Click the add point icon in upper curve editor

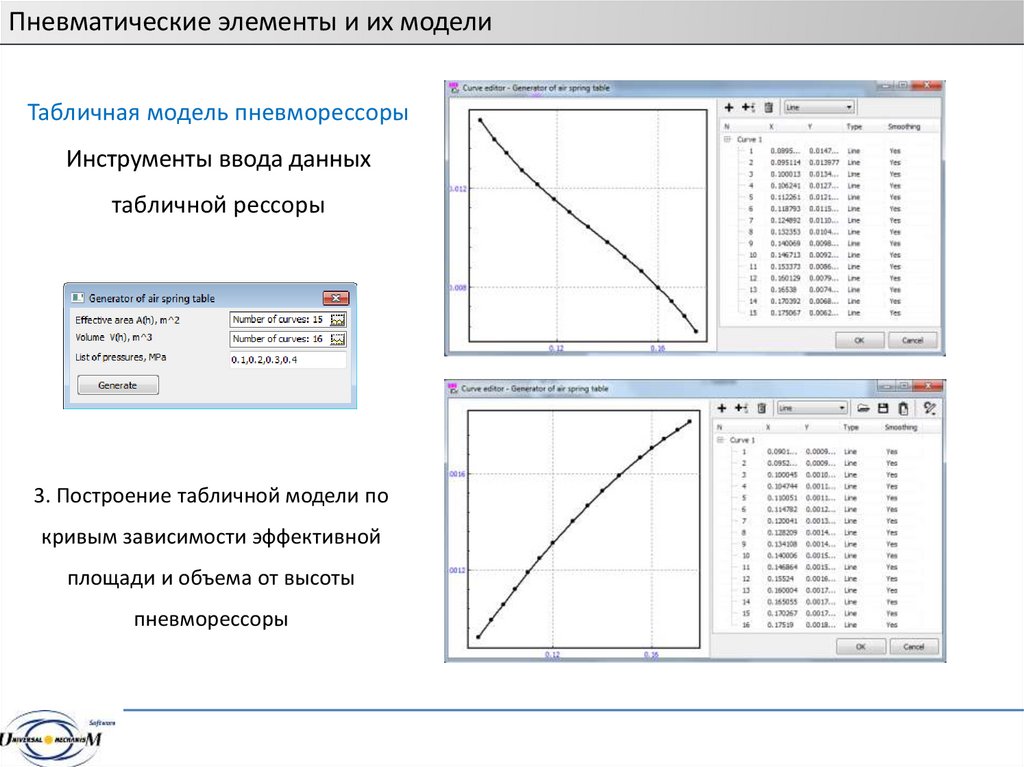click(728, 107)
